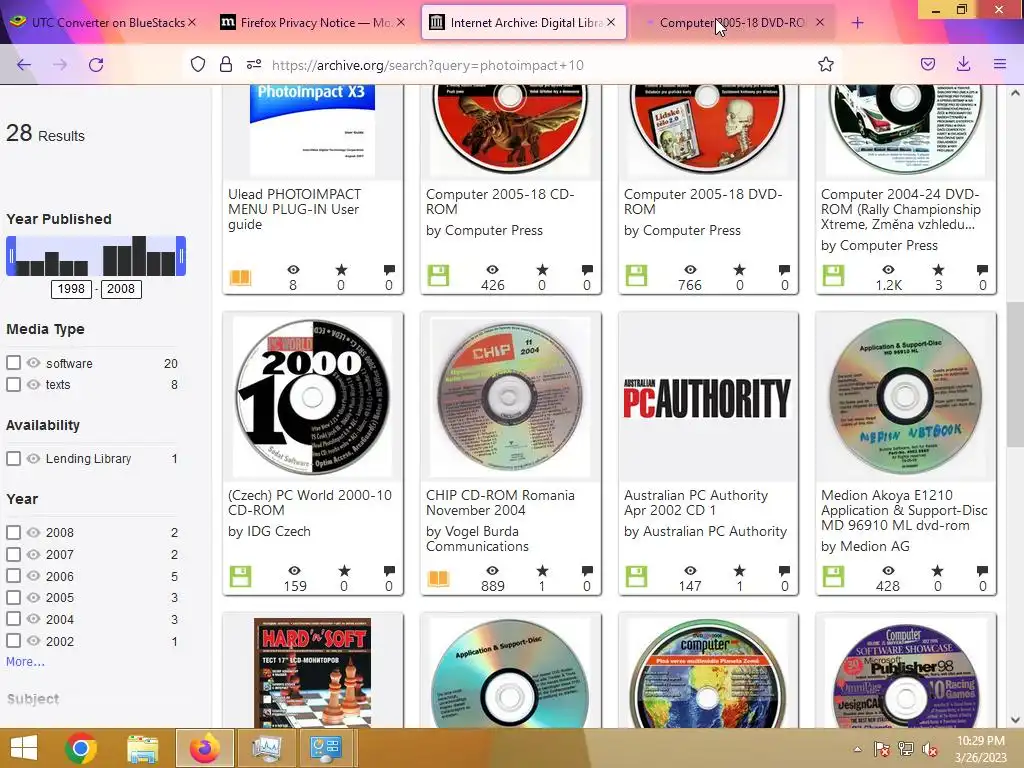Reload the current page
Image resolution: width=1024 pixels, height=768 pixels.
click(x=96, y=65)
